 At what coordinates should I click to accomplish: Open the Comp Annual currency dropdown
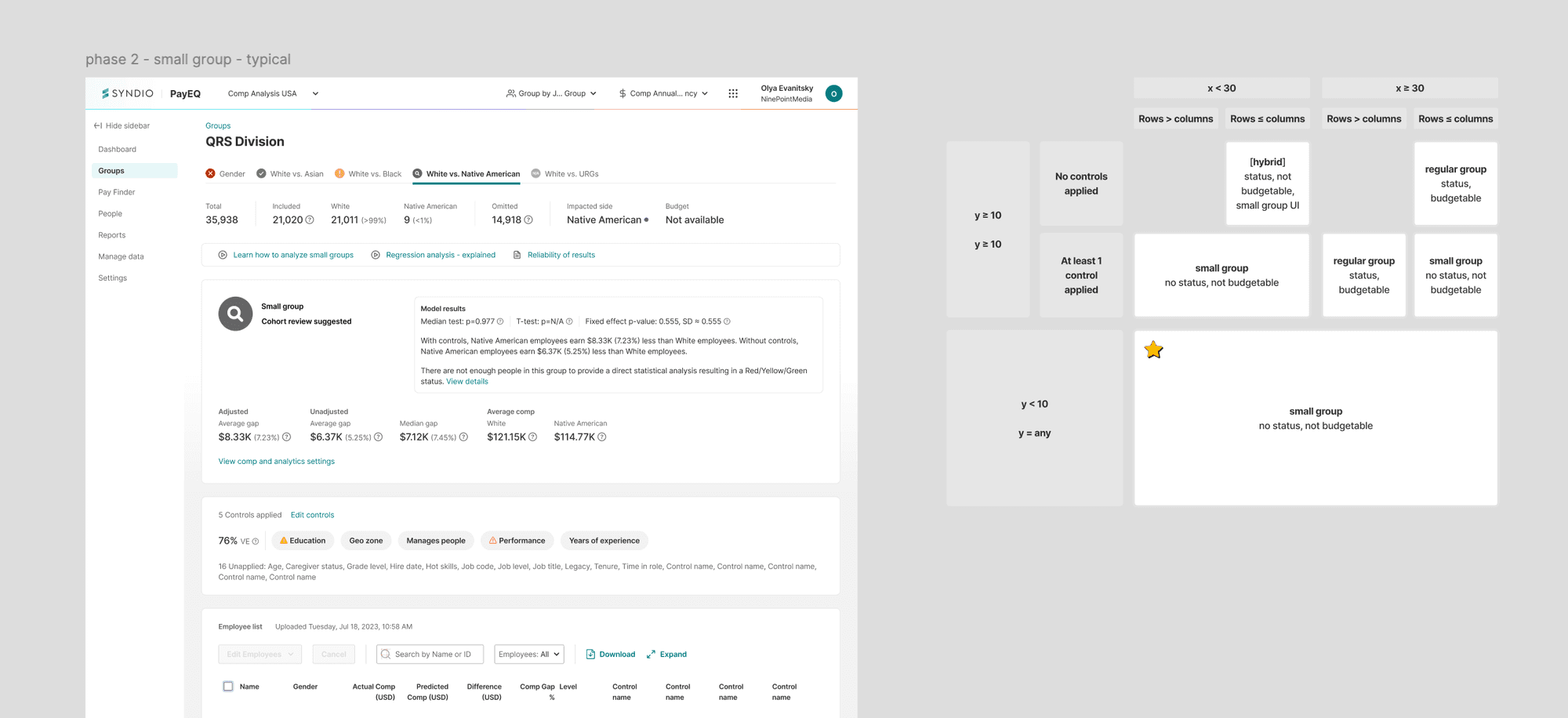[663, 93]
